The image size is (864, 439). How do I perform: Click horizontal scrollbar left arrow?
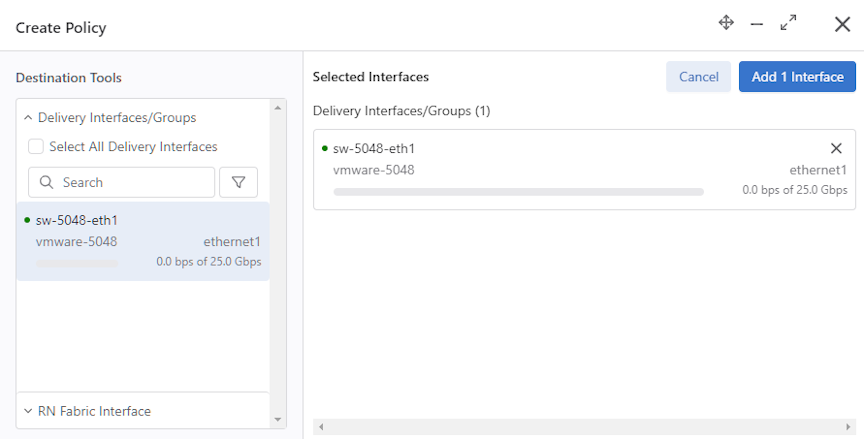click(x=321, y=427)
